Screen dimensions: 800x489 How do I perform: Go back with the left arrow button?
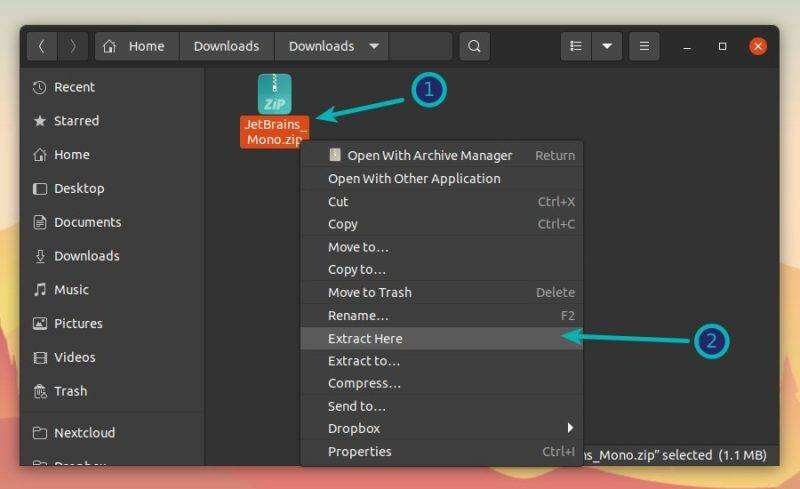(x=42, y=46)
